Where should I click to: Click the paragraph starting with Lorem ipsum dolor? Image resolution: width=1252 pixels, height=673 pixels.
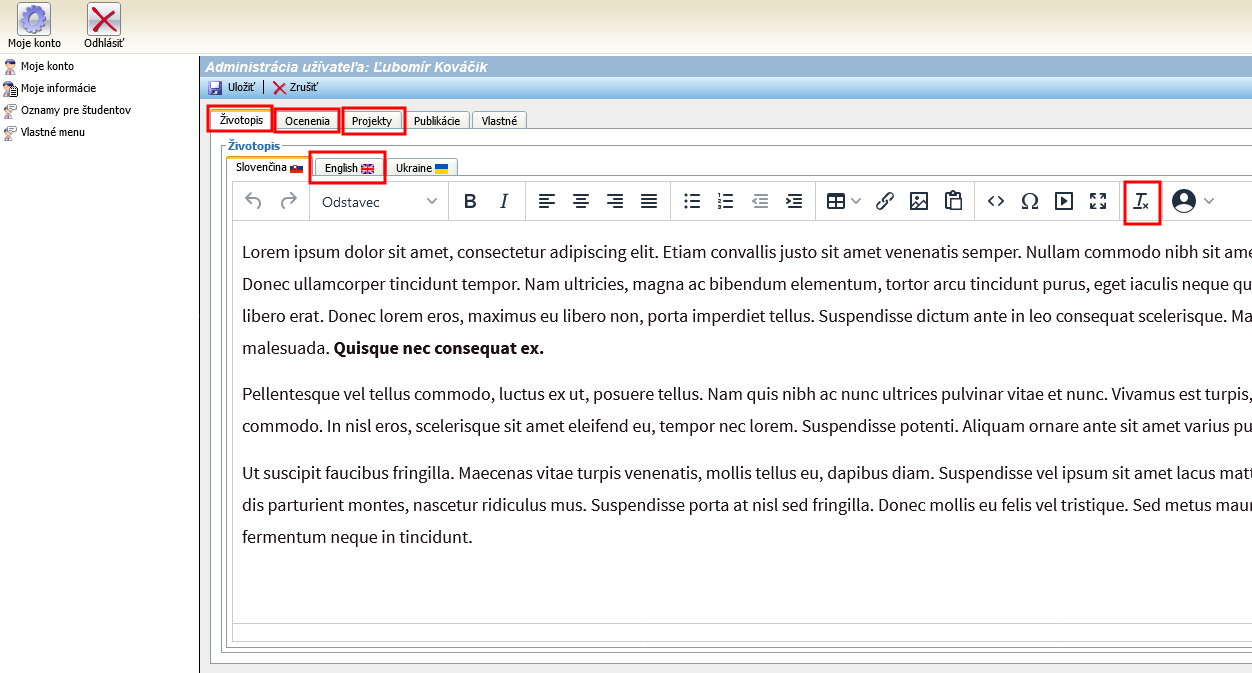click(x=747, y=300)
